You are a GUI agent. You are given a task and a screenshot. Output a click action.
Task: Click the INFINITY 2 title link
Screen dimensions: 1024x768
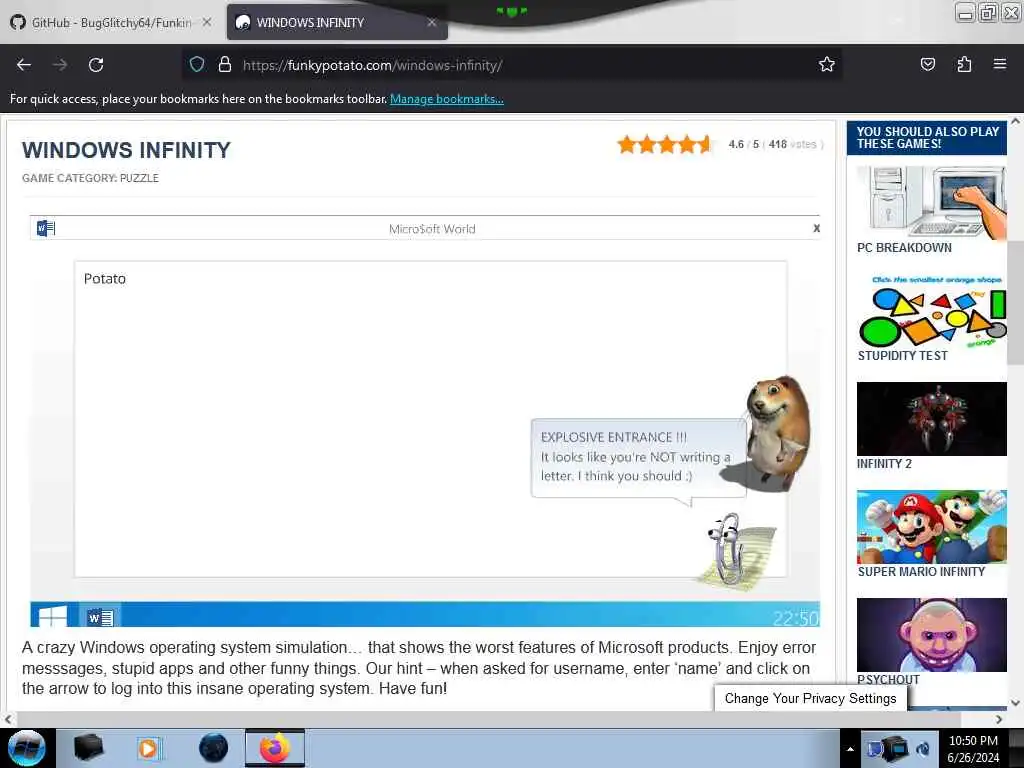[884, 464]
